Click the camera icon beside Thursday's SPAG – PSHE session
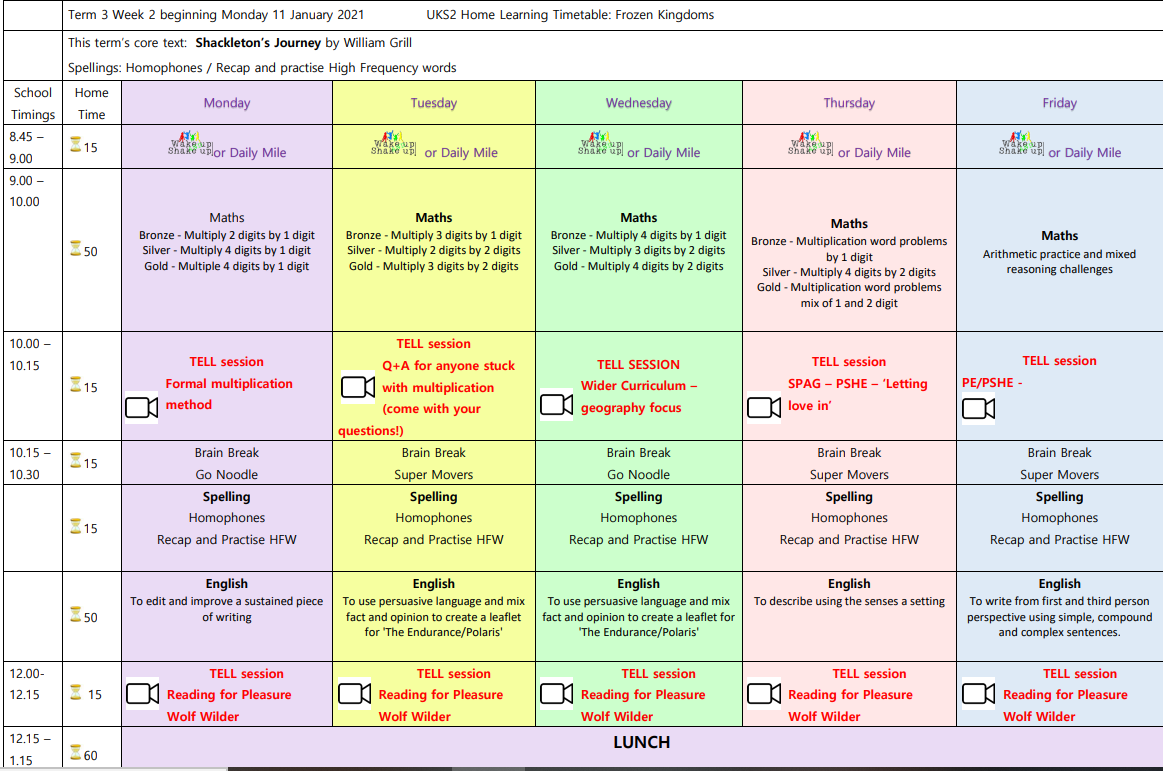Image resolution: width=1163 pixels, height=771 pixels. 764,407
